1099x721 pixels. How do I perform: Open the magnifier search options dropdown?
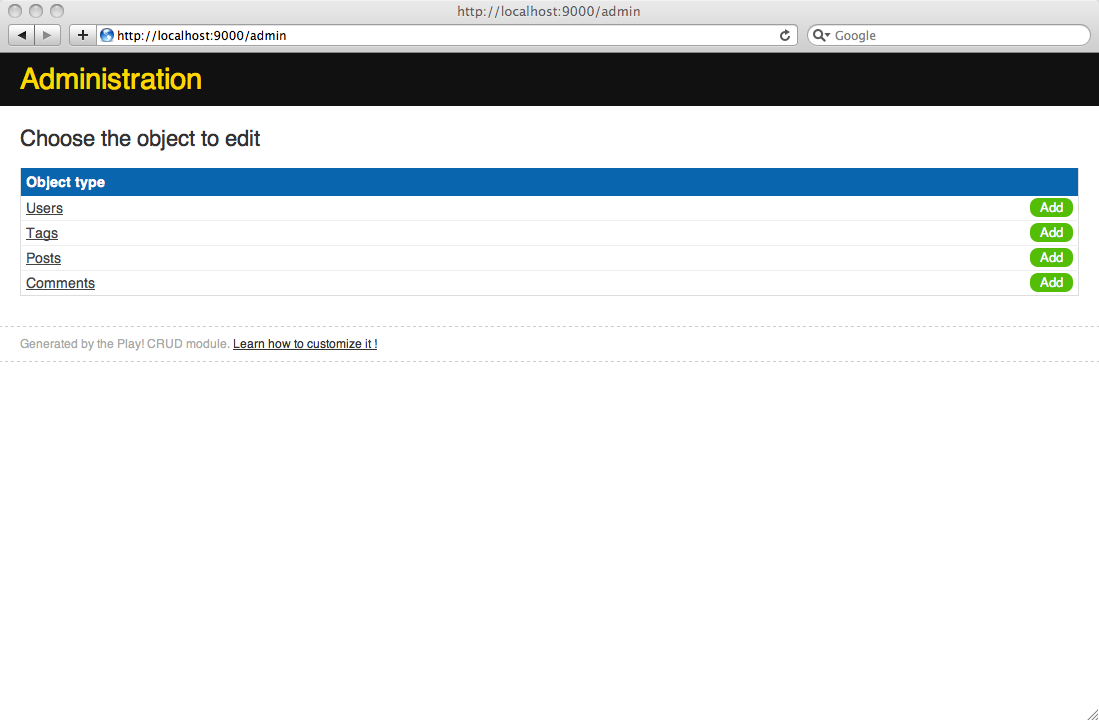[821, 35]
